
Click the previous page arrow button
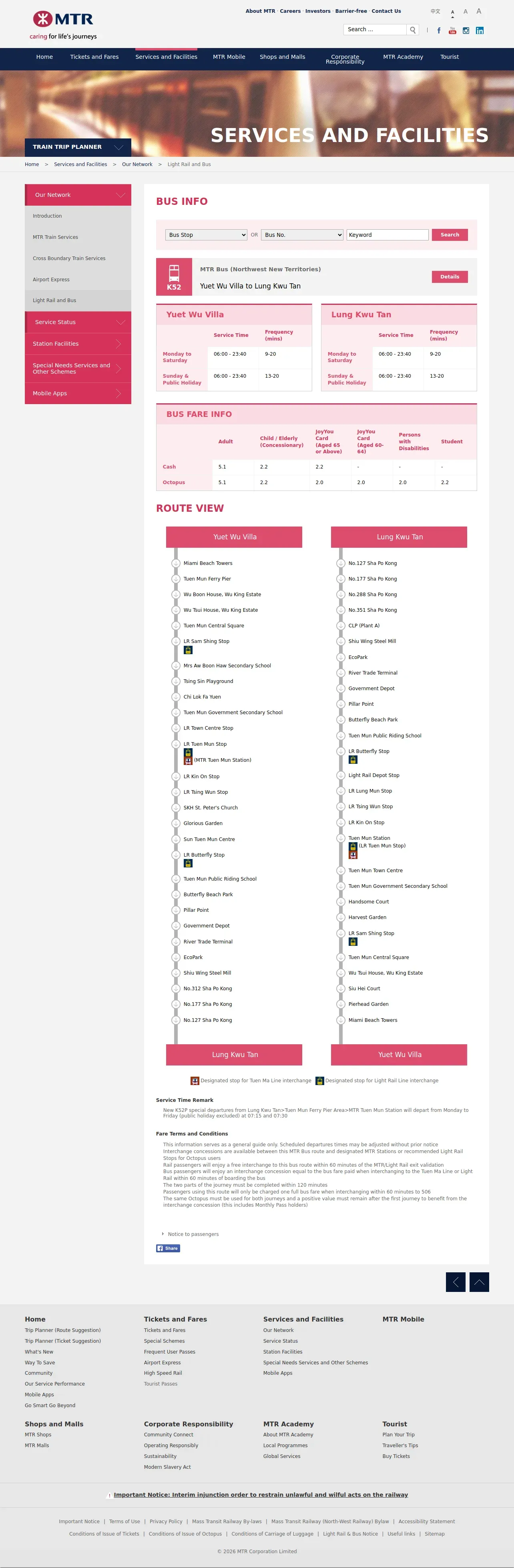tap(456, 1282)
